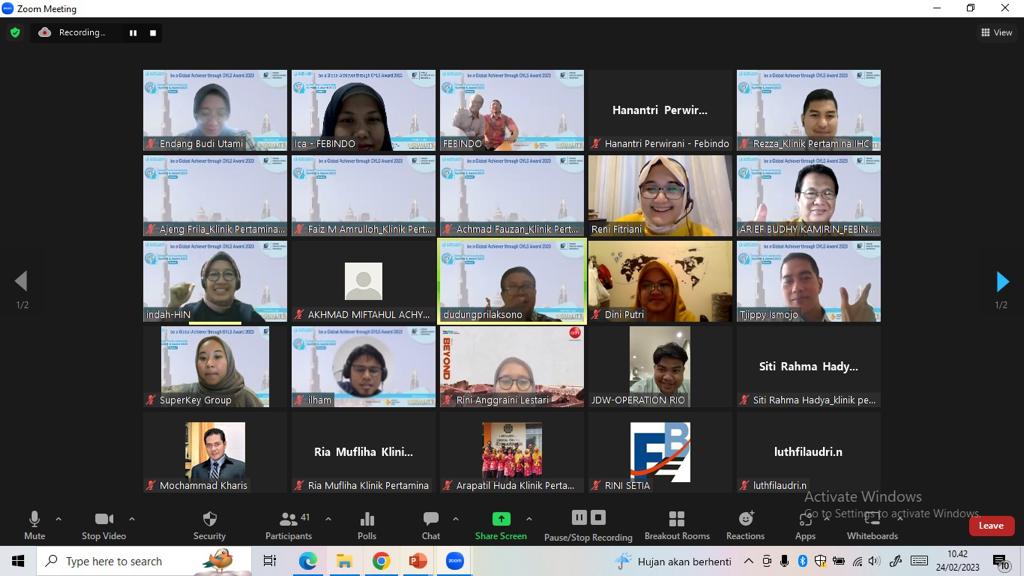Expand the Chat options arrow
The image size is (1024, 576).
(x=455, y=519)
